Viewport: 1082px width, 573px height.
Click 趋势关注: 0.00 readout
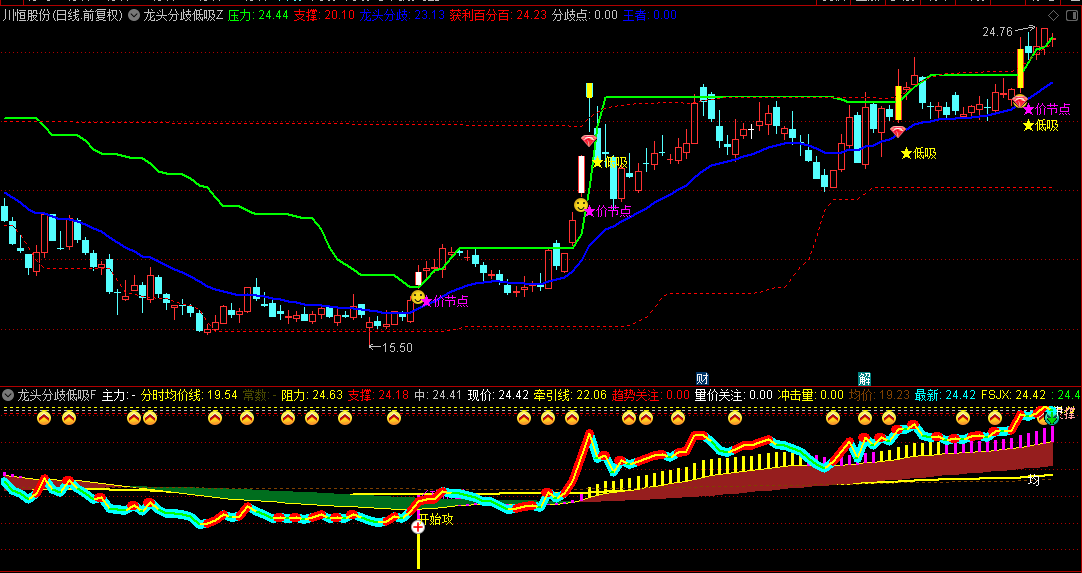coord(651,396)
